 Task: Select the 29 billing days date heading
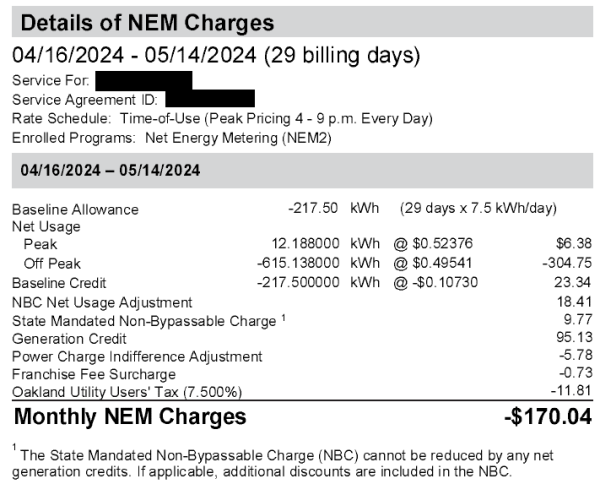tap(215, 54)
